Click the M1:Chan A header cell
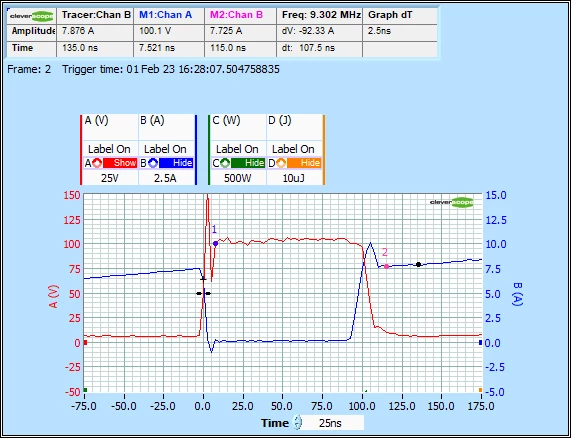Screen dimensions: 571x438 tap(169, 16)
